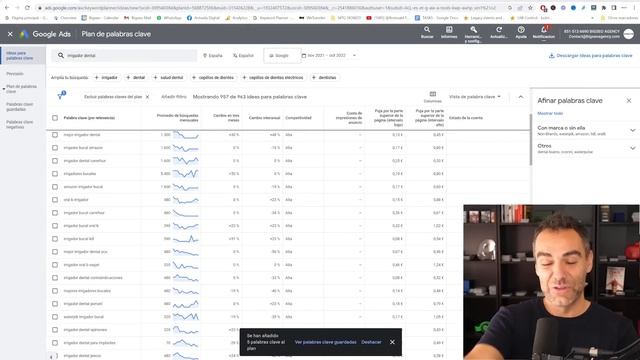Toggle the select-all keywords checkbox in header

55,118
